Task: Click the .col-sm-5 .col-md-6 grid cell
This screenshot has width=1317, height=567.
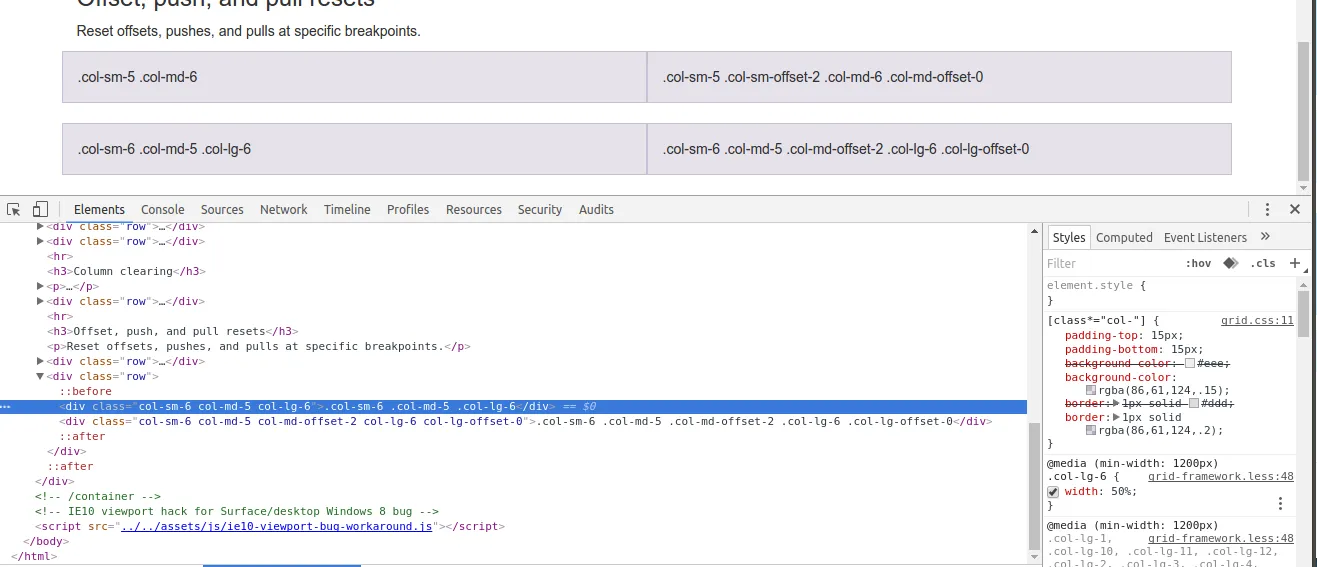Action: coord(354,77)
